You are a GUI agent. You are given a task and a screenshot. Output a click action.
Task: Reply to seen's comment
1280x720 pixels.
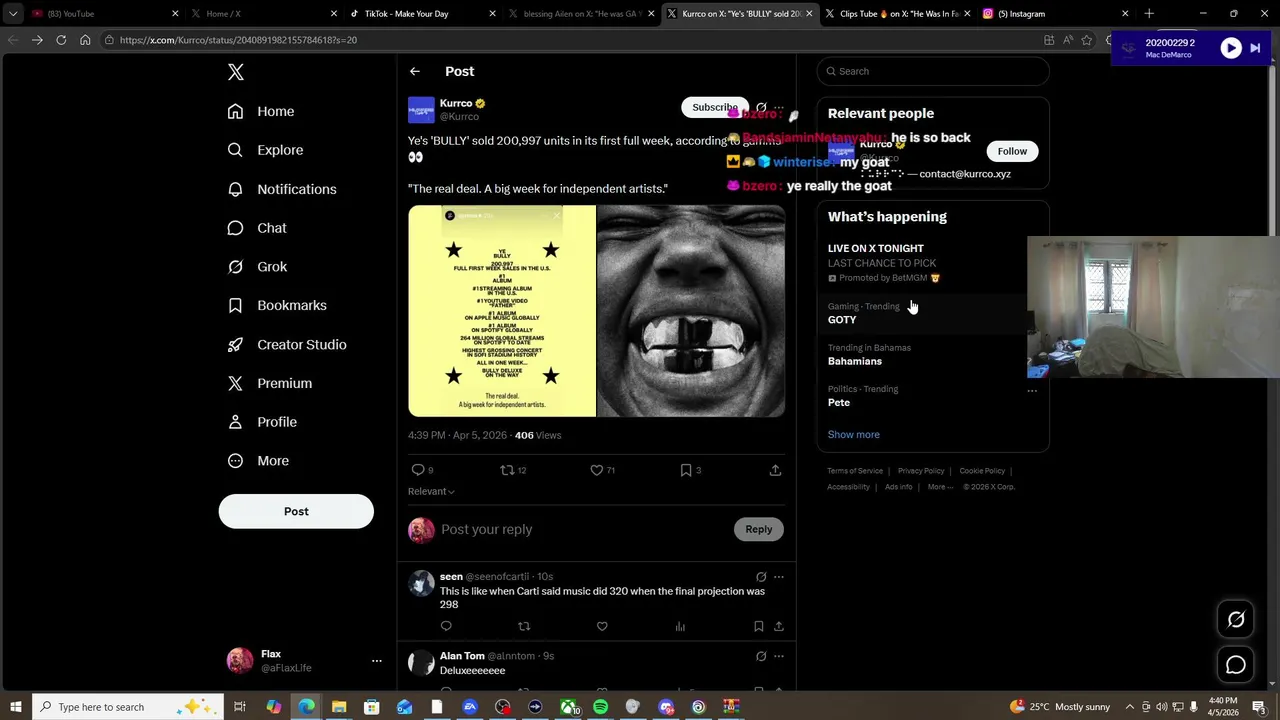446,626
